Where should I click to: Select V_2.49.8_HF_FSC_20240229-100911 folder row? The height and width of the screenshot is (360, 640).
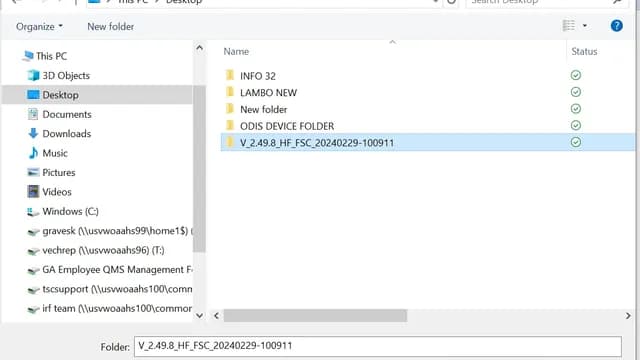[427, 142]
